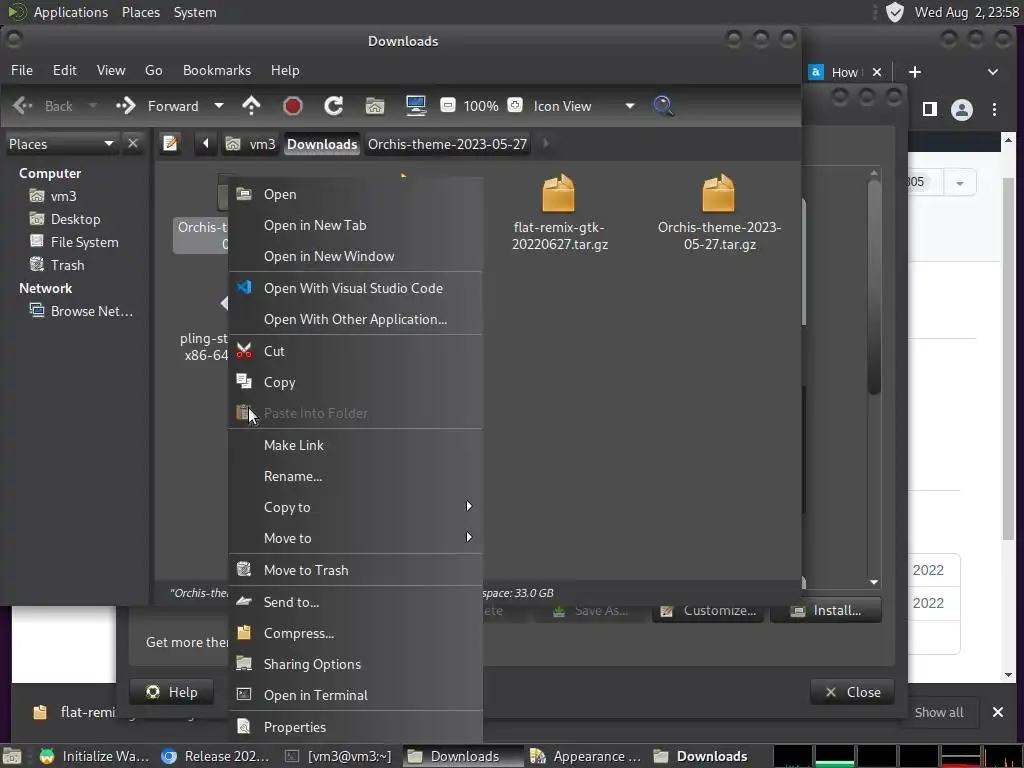Viewport: 1024px width, 768px height.
Task: Click the Forward arrow button
Action: point(125,106)
